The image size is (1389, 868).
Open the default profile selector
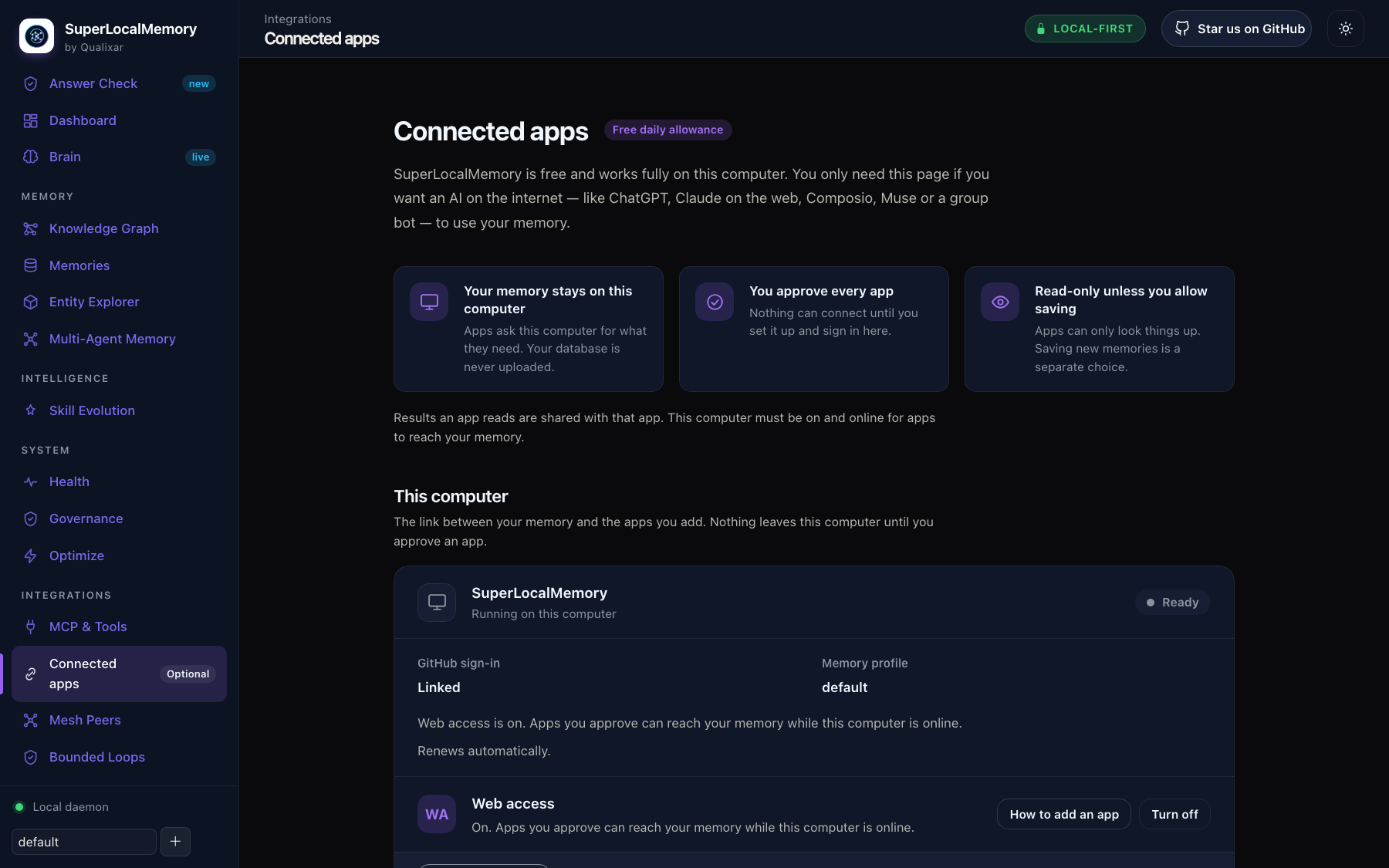click(x=84, y=842)
